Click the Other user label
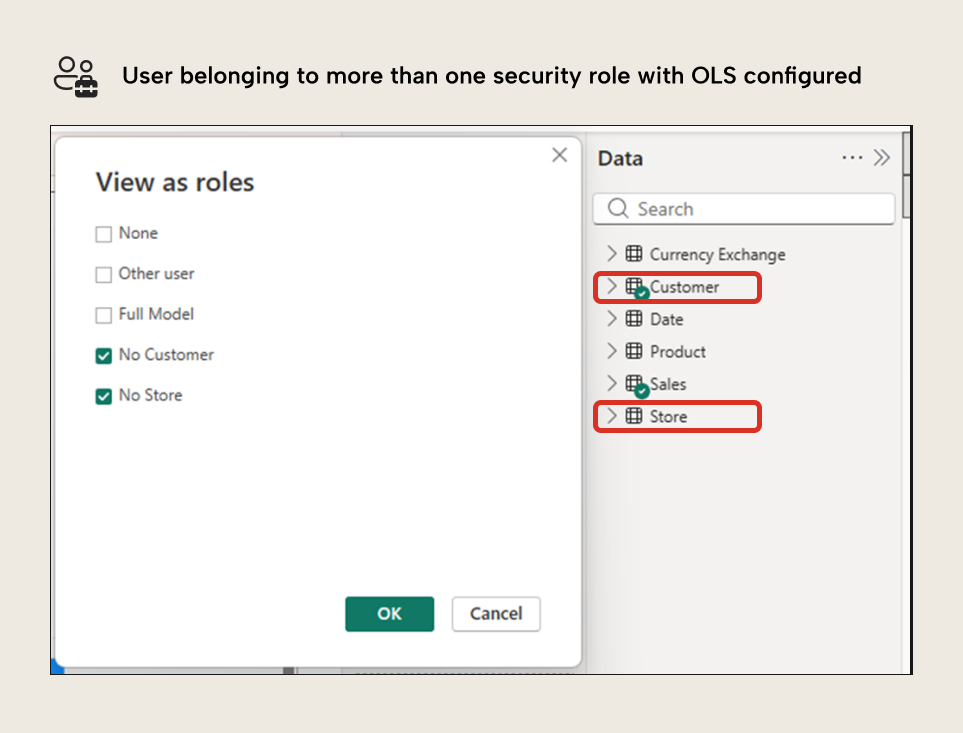963x733 pixels. tap(156, 274)
